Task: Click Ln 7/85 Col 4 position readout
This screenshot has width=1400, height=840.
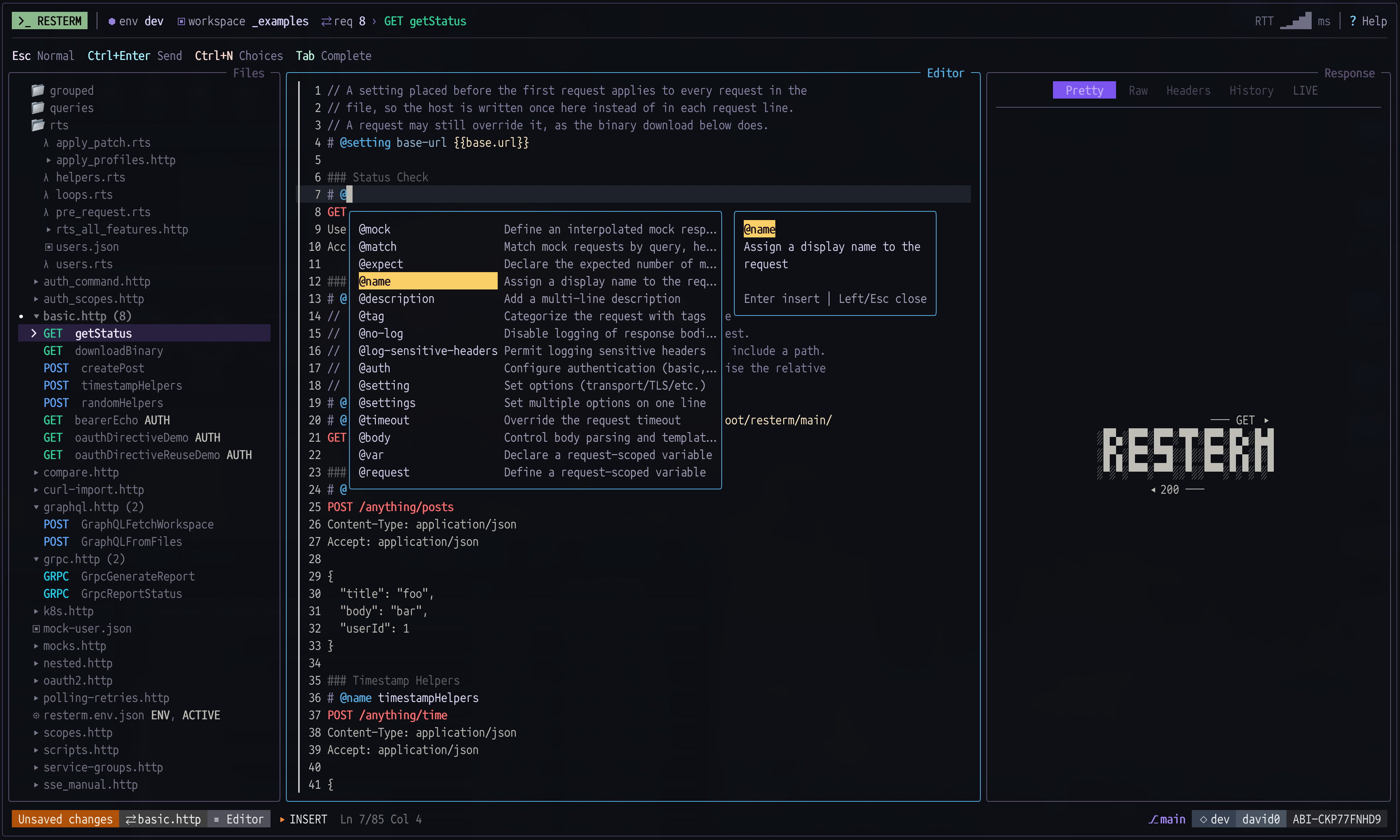Action: (381, 819)
